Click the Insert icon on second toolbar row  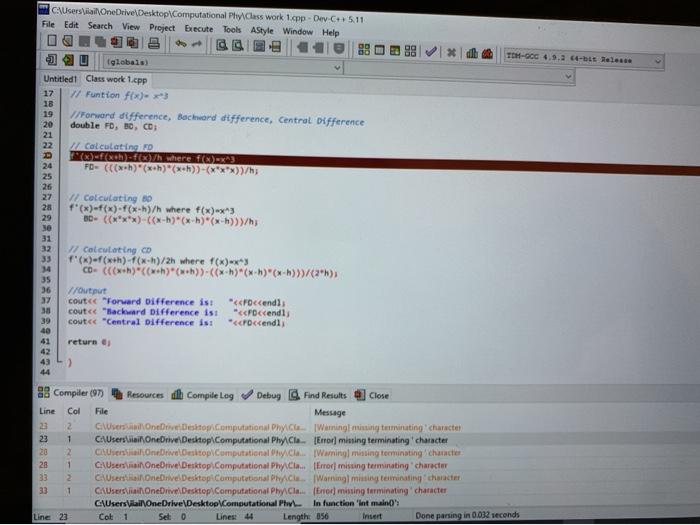pos(51,59)
